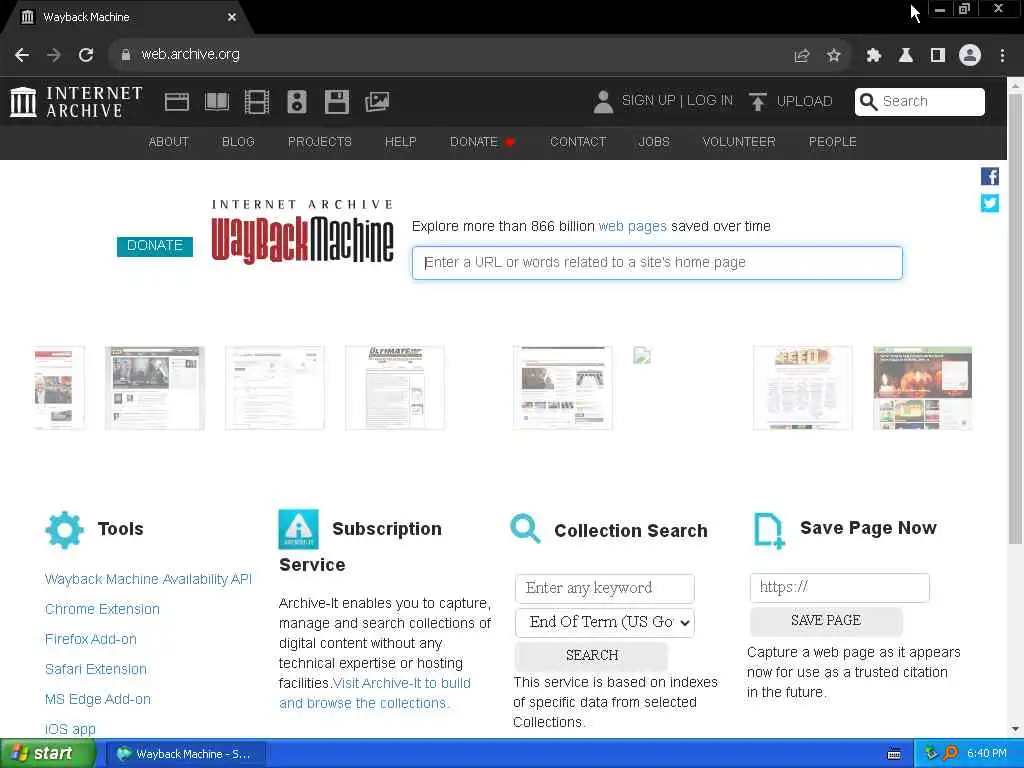The height and width of the screenshot is (768, 1024).
Task: Focus the header Search box
Action: [920, 102]
